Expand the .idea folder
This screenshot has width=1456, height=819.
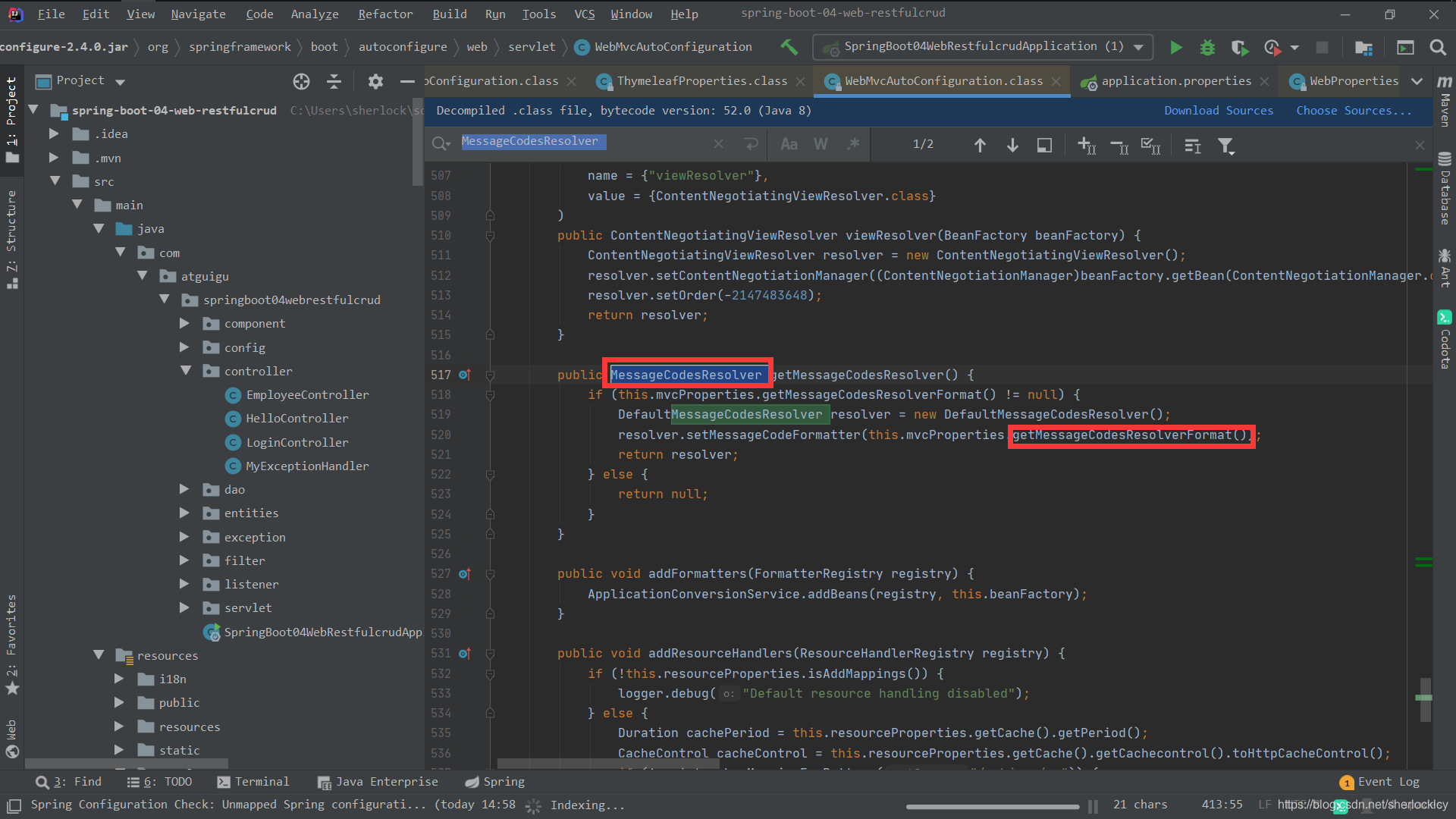54,134
